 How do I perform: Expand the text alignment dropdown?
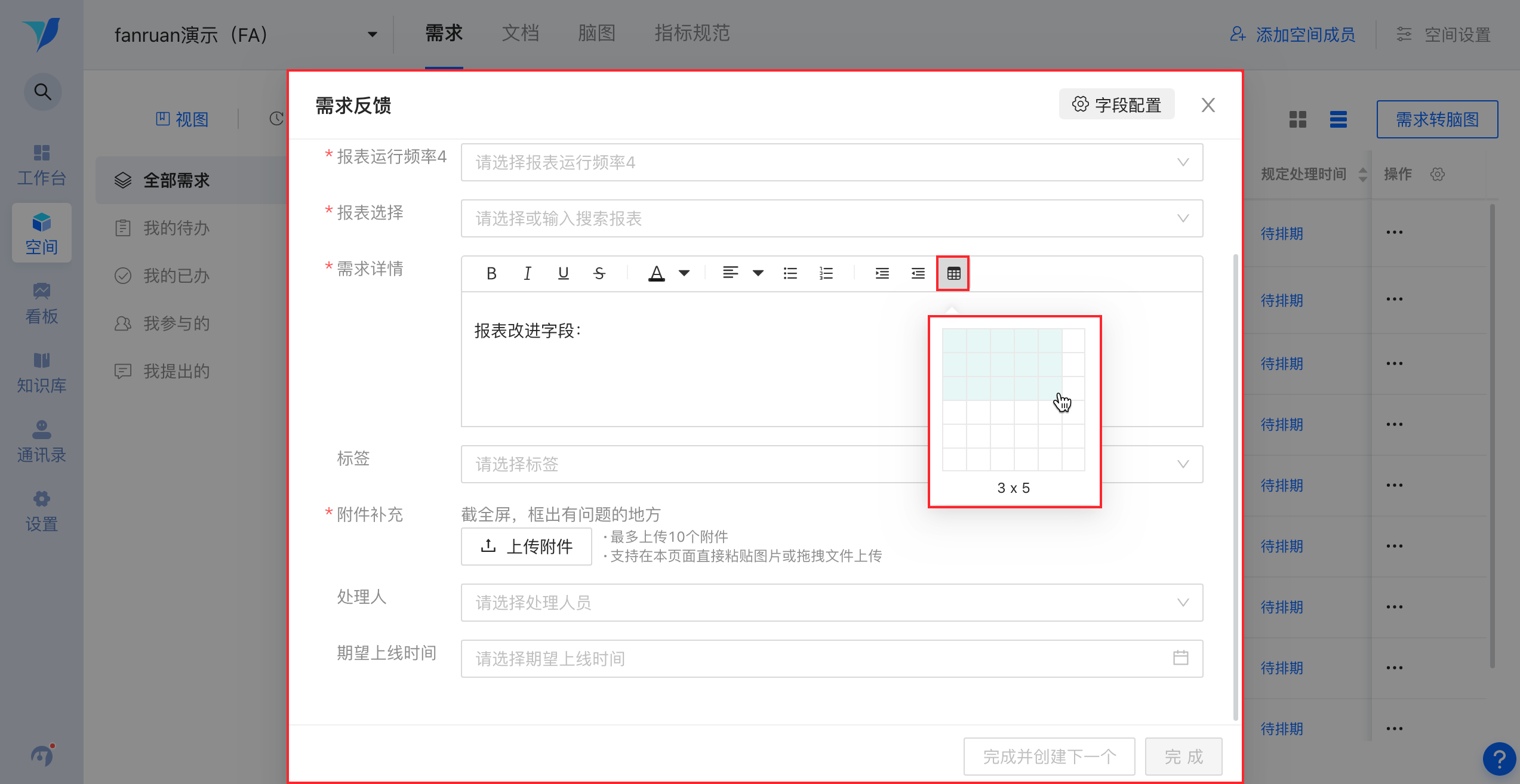(758, 273)
